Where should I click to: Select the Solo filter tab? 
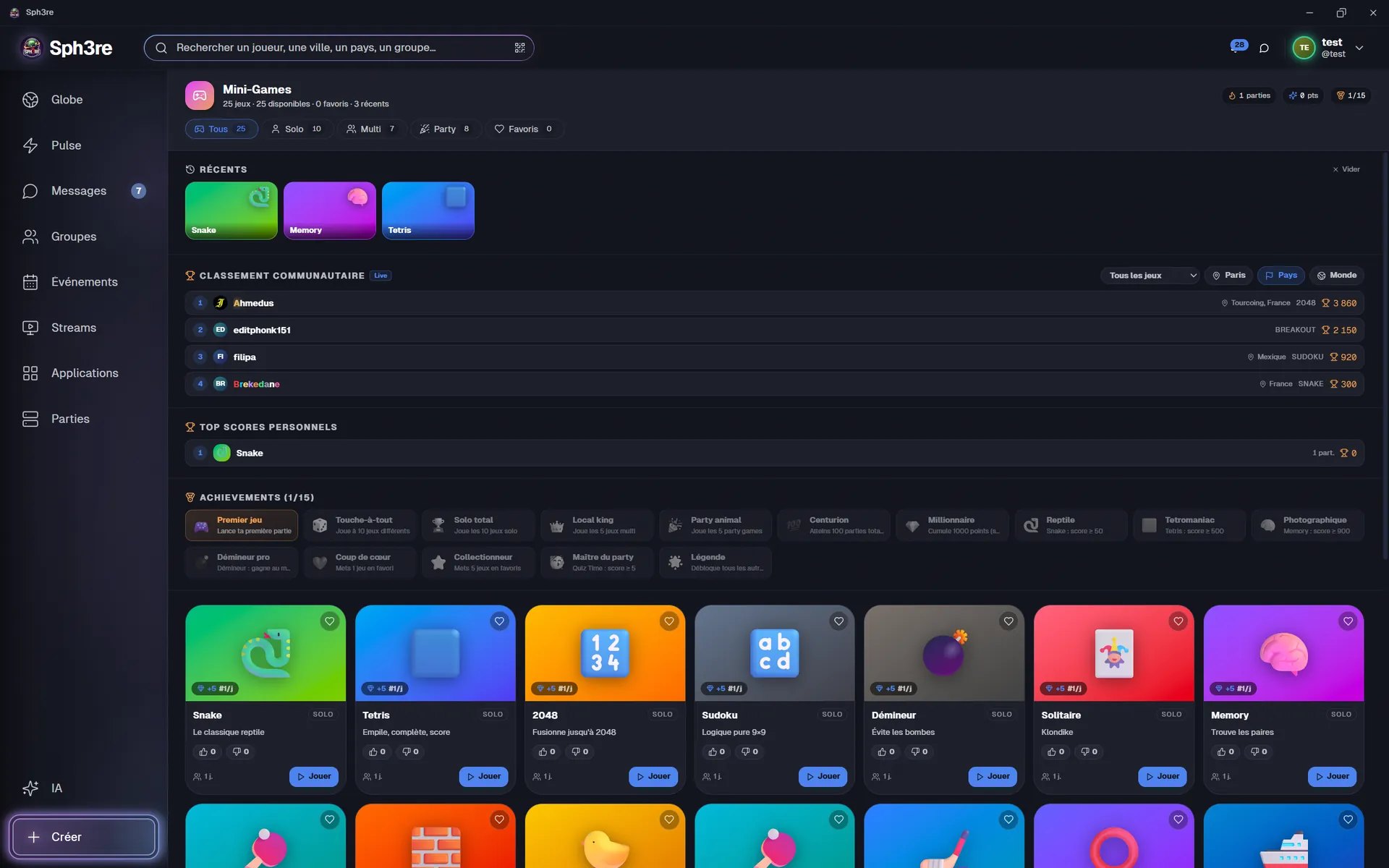296,129
